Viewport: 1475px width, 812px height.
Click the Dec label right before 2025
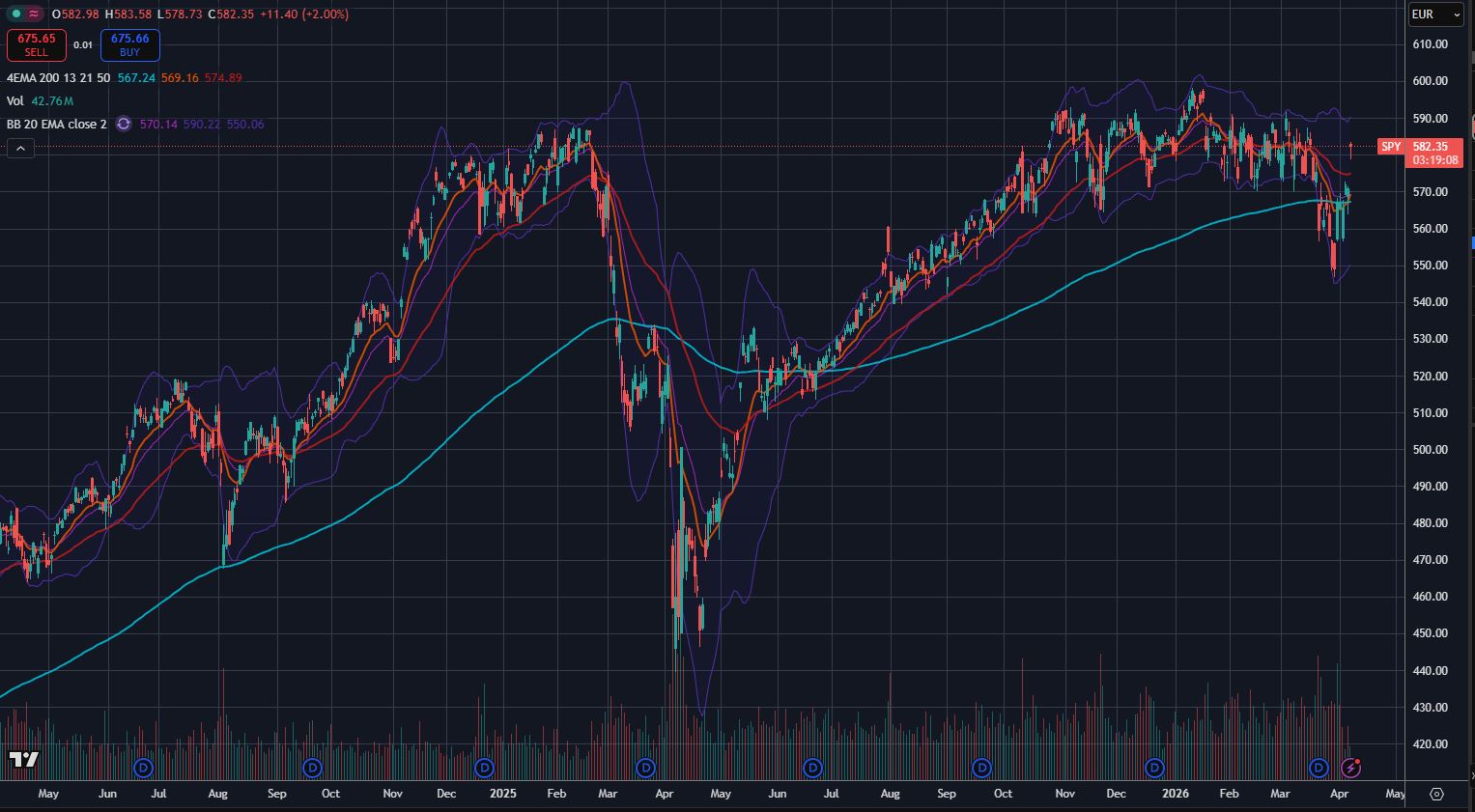(x=446, y=794)
